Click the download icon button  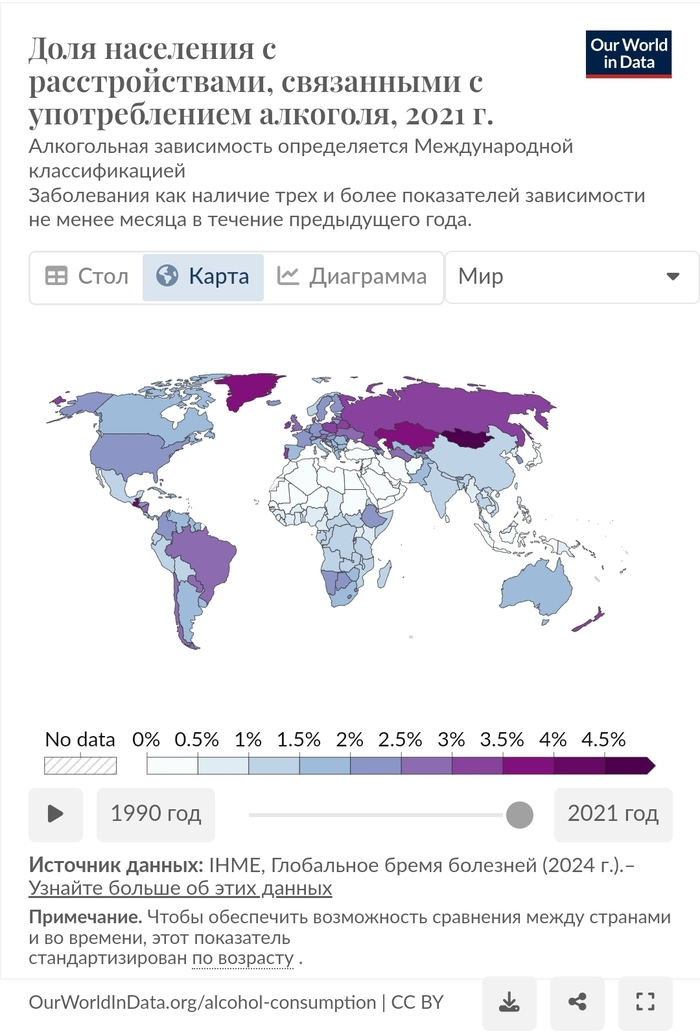click(x=510, y=1003)
